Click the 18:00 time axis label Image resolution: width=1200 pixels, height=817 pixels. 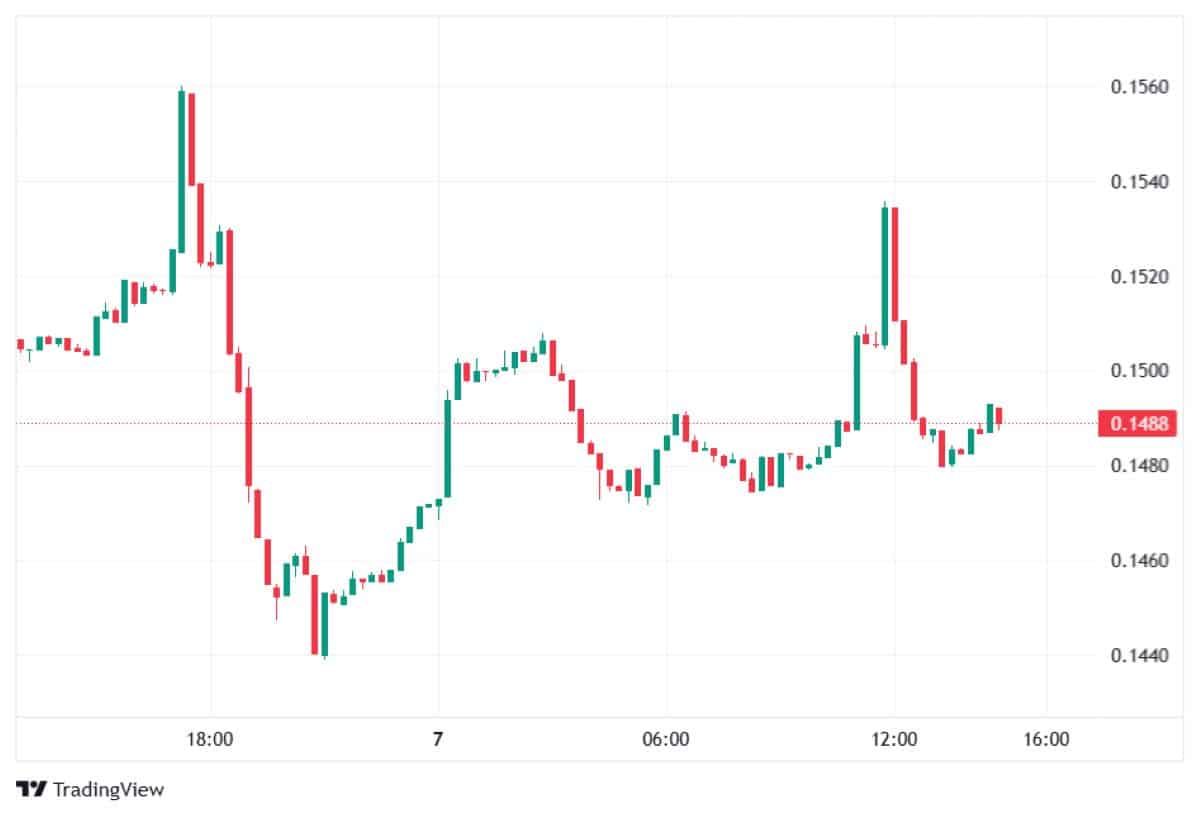210,740
